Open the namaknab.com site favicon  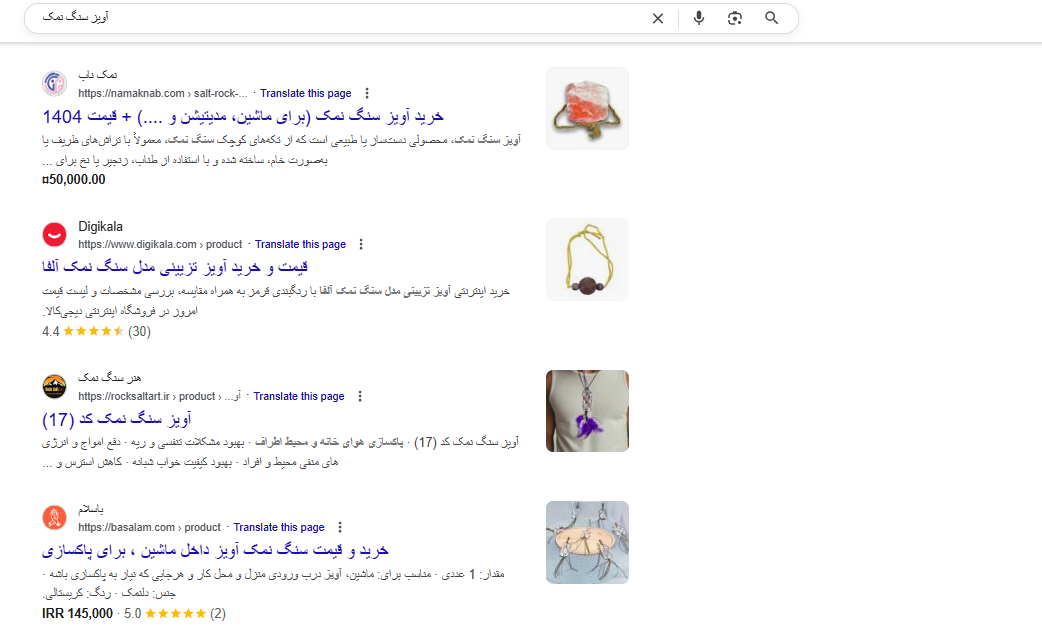tap(54, 84)
